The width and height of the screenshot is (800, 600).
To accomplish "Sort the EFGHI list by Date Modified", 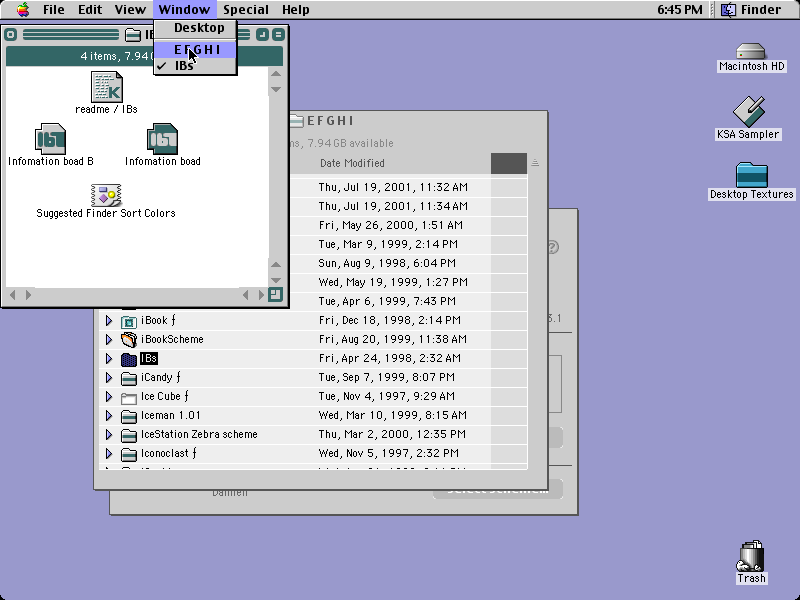I will (x=352, y=163).
